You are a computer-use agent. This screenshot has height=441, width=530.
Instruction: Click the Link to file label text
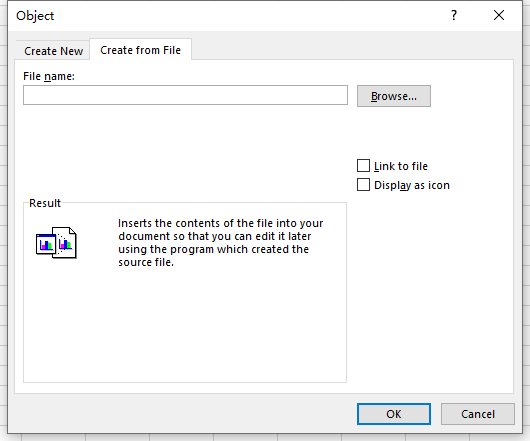point(401,166)
